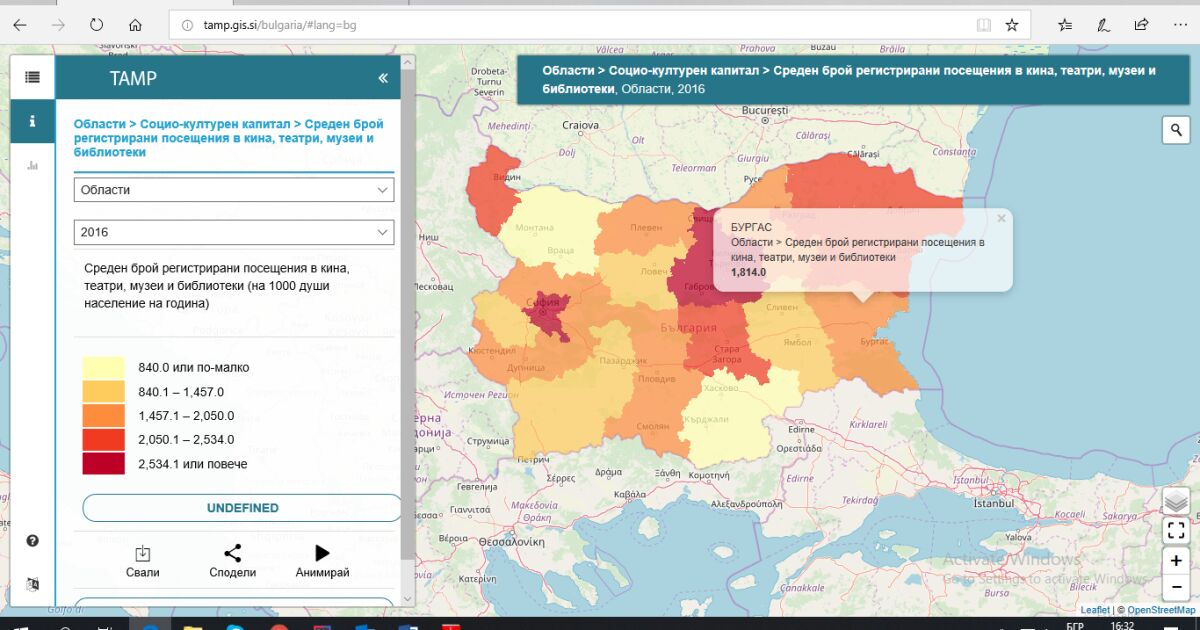
Task: Open browser settings and more menu
Action: (x=1179, y=25)
